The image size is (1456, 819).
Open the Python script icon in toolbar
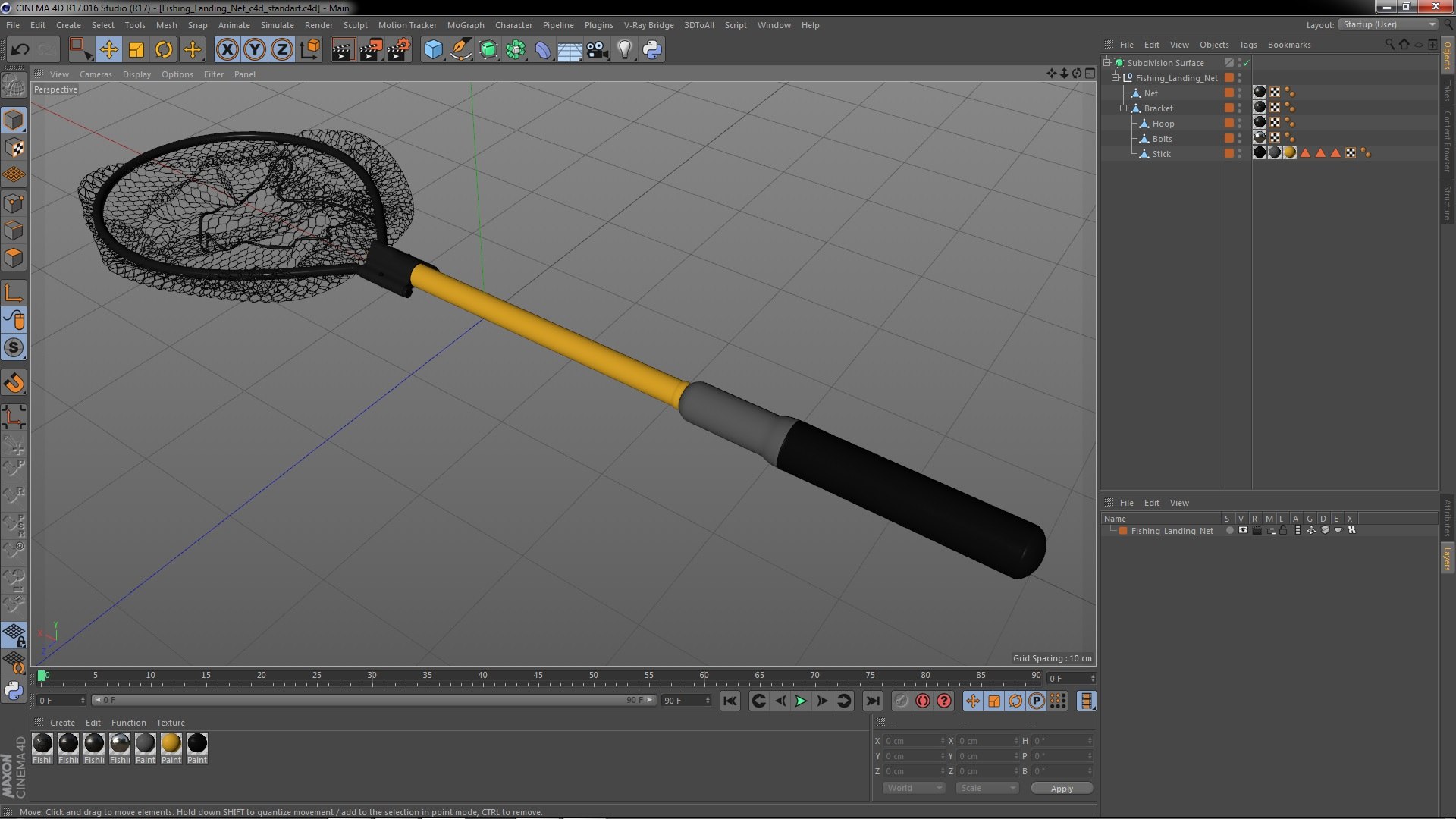click(x=652, y=50)
